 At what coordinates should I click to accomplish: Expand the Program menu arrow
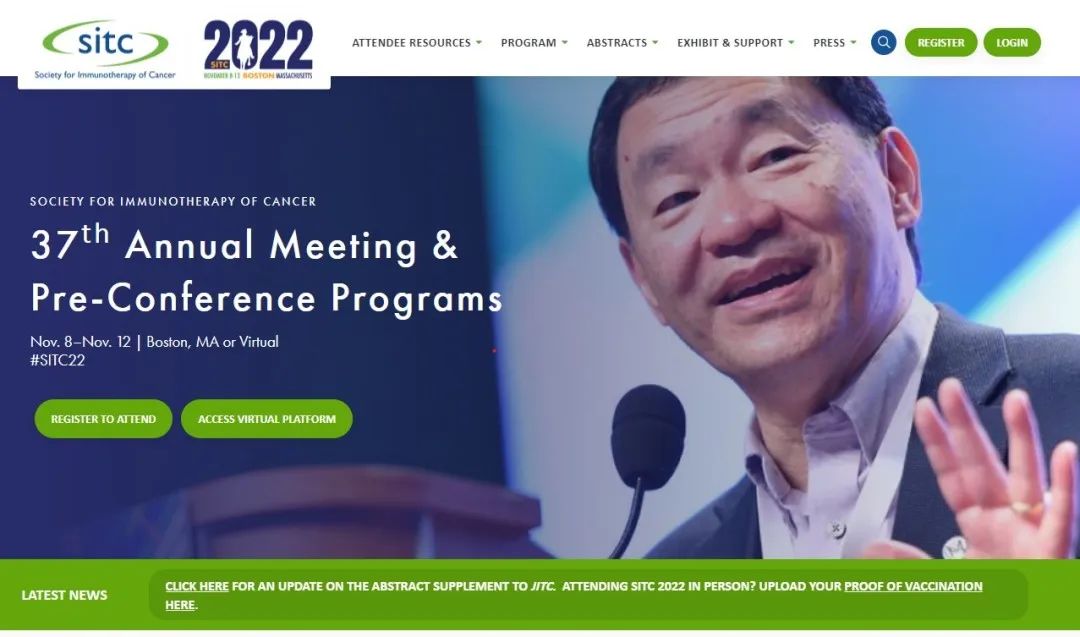[565, 43]
